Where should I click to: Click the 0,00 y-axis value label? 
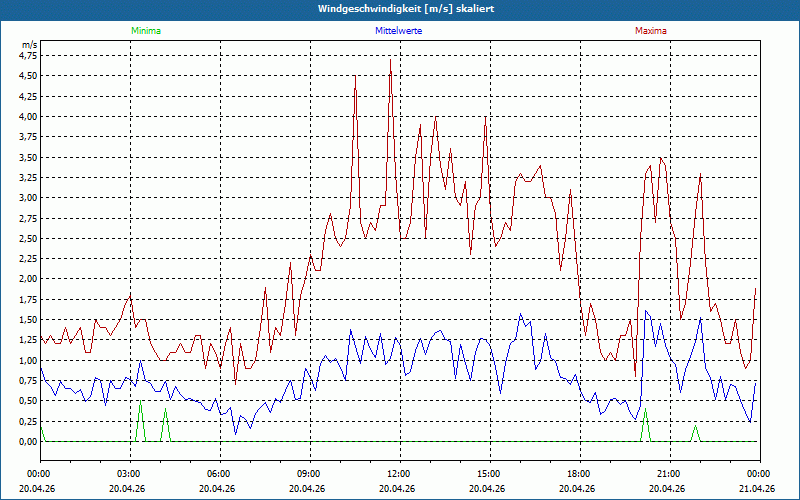click(x=27, y=441)
